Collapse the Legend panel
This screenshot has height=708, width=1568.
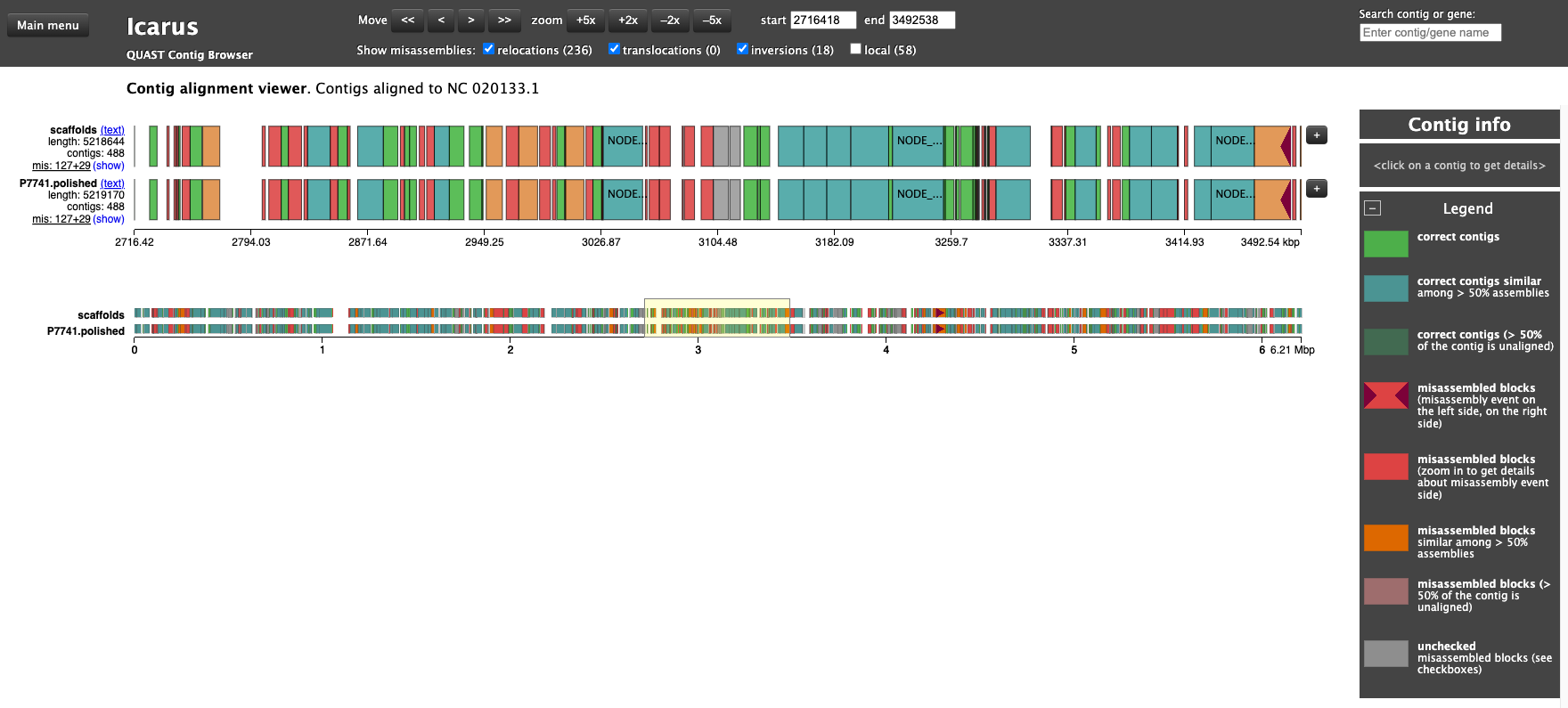[1373, 208]
